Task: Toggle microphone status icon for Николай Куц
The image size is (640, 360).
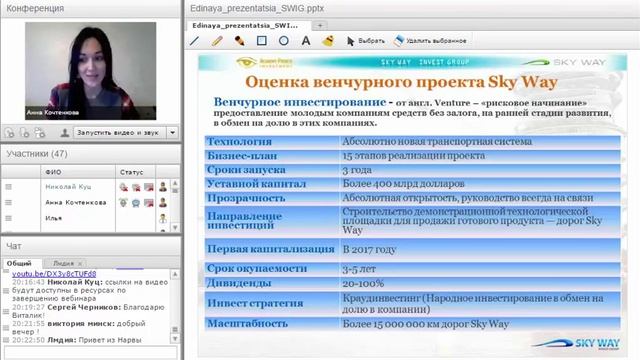Action: pos(123,187)
